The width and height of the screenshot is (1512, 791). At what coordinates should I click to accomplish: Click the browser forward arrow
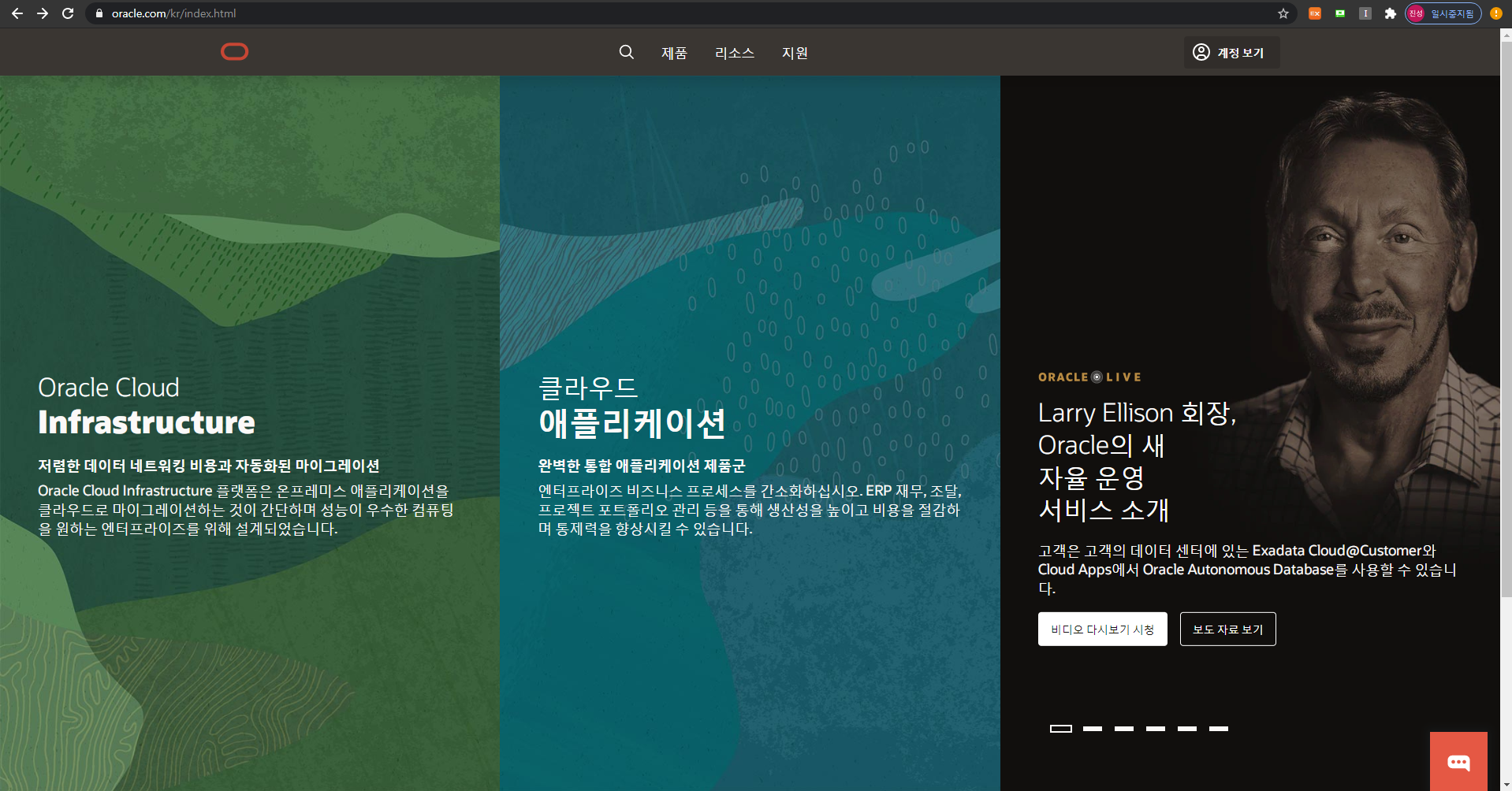(43, 13)
